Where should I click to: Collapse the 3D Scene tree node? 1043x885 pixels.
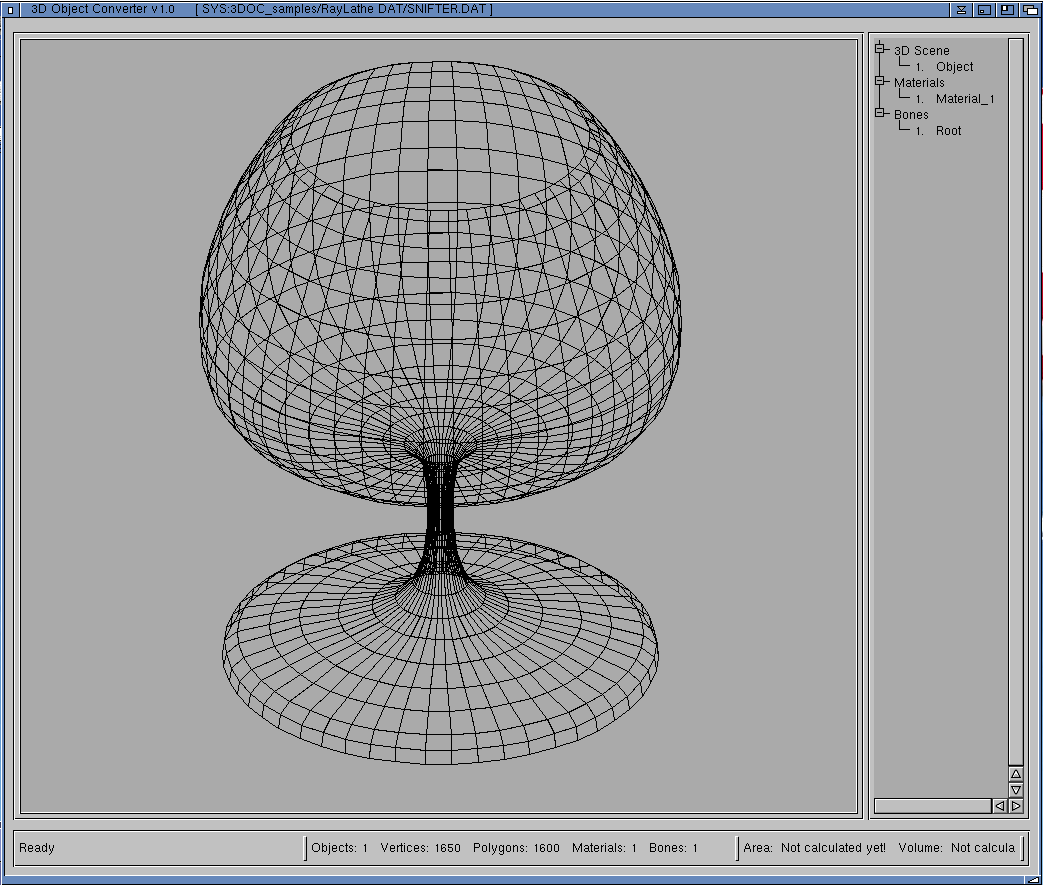(881, 49)
